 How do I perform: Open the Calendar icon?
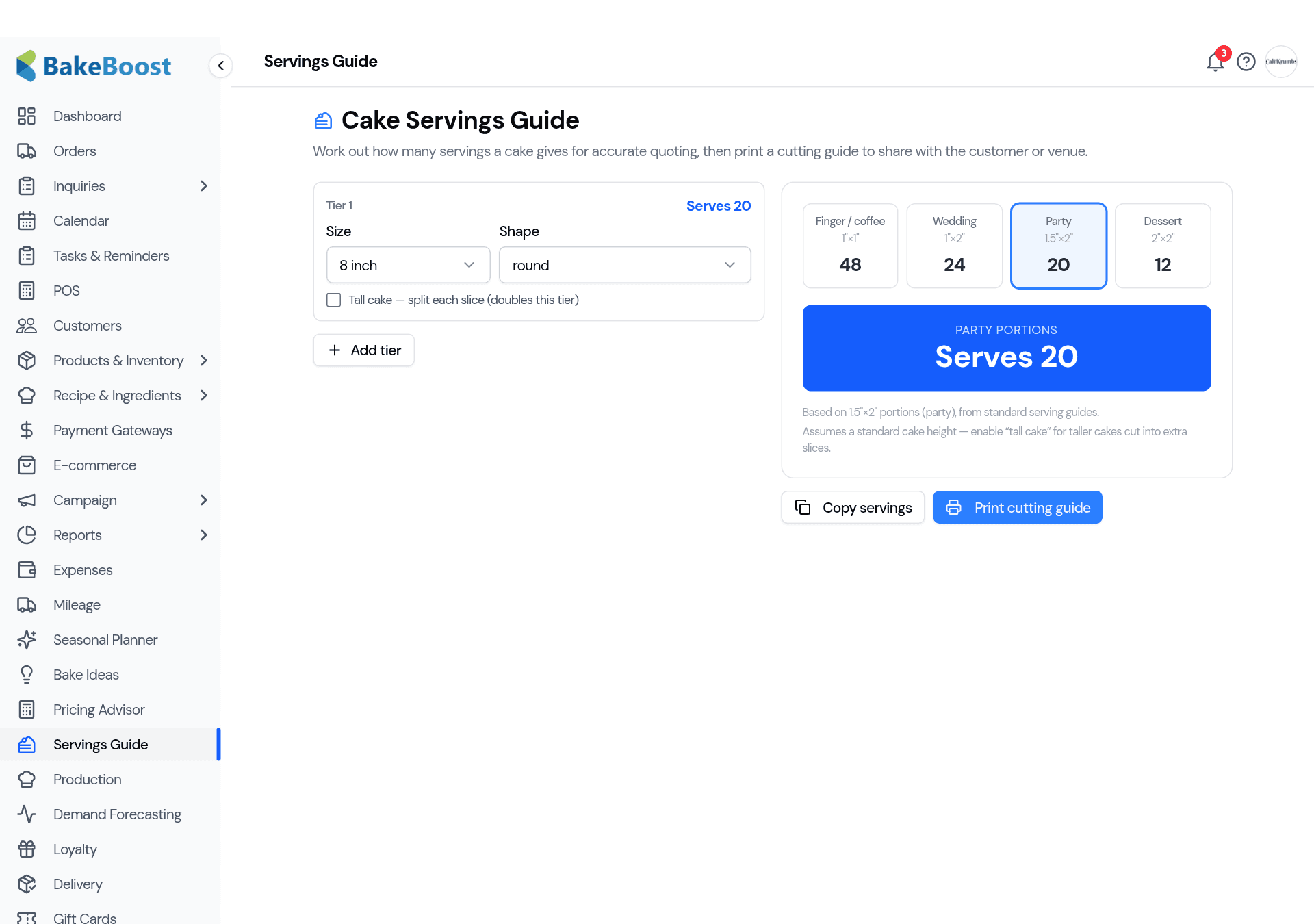(27, 221)
